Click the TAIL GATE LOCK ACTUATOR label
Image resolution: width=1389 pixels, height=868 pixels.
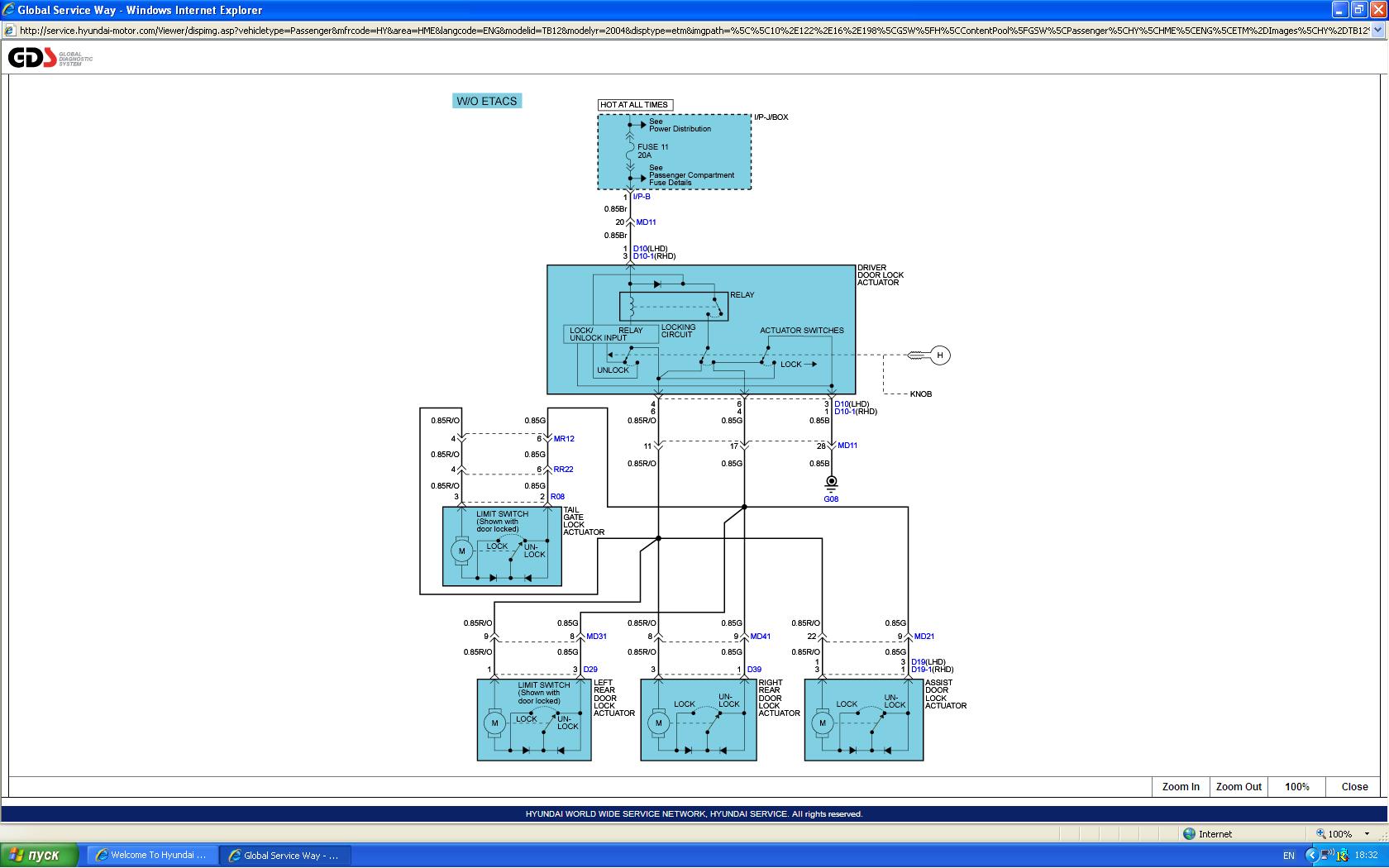584,522
